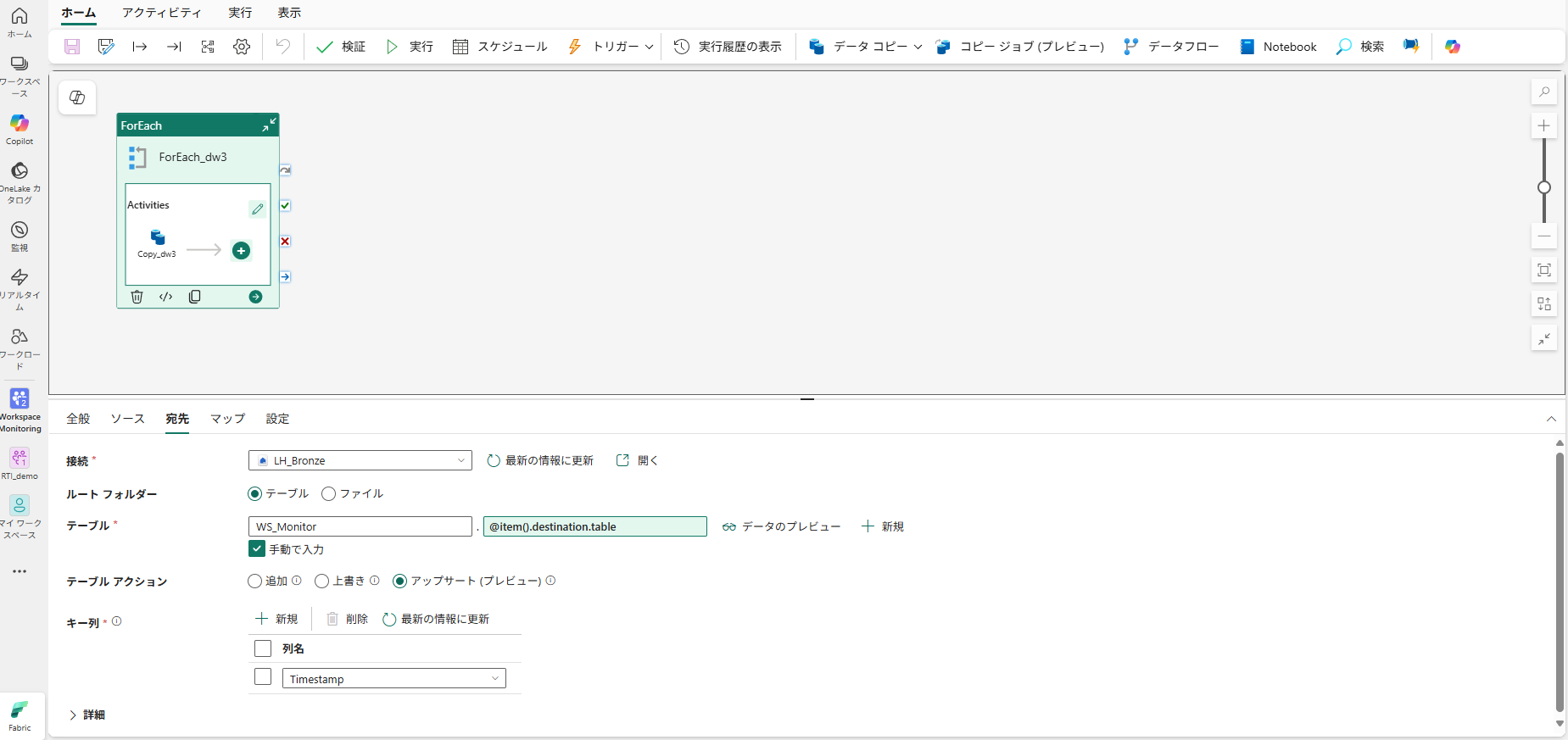Open the OneLake catalog sidebar icon
Image resolution: width=1568 pixels, height=740 pixels.
coord(20,182)
